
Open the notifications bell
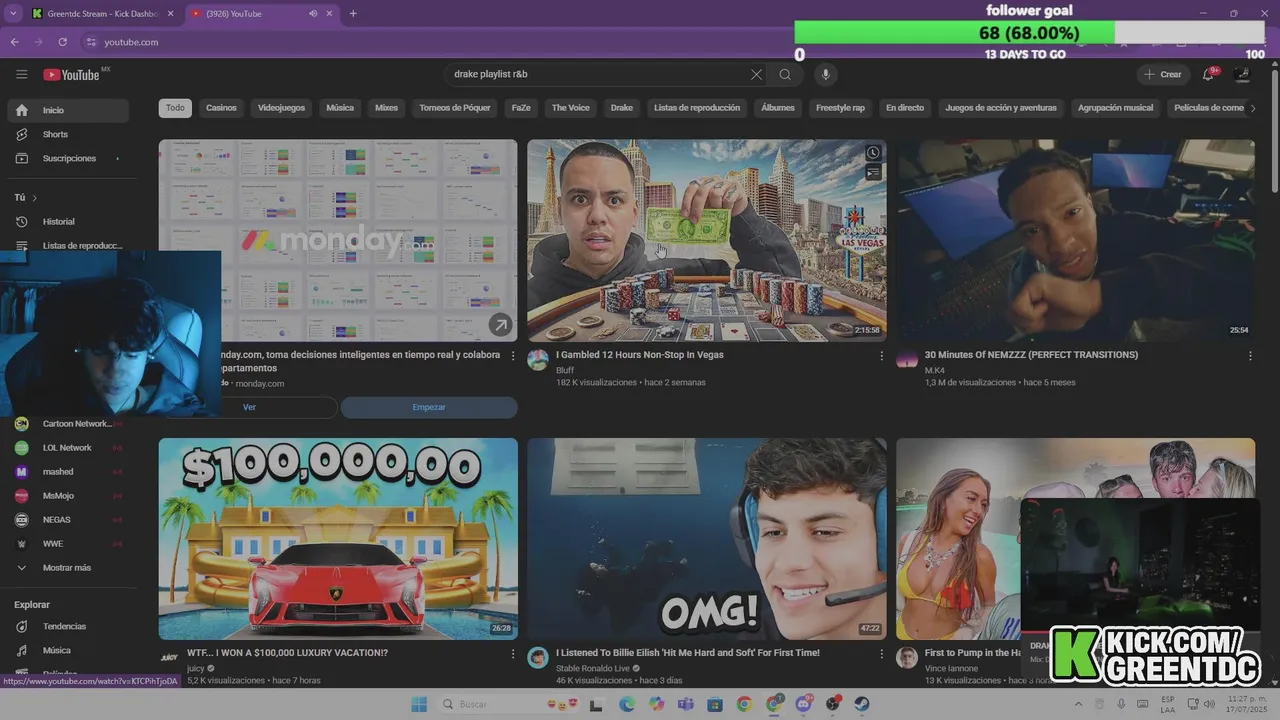coord(1208,74)
